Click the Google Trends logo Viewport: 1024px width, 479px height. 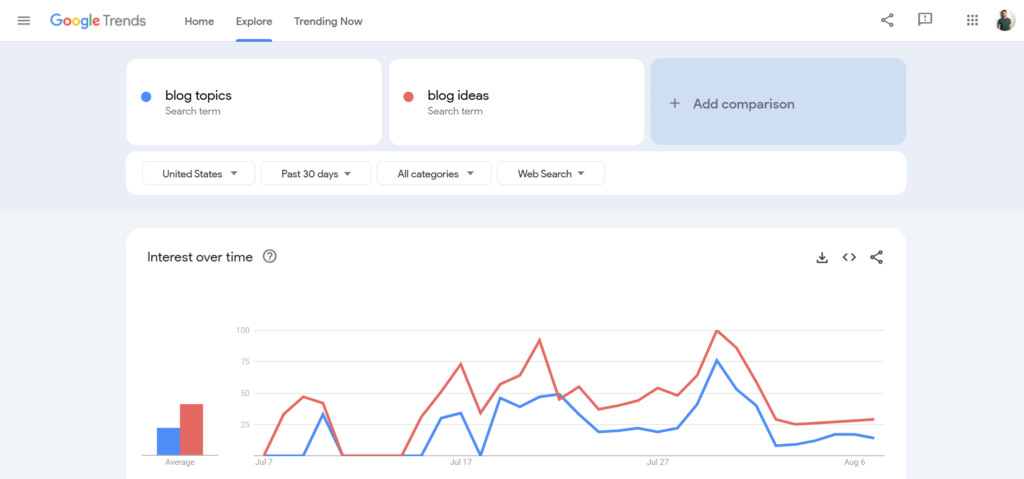tap(98, 21)
